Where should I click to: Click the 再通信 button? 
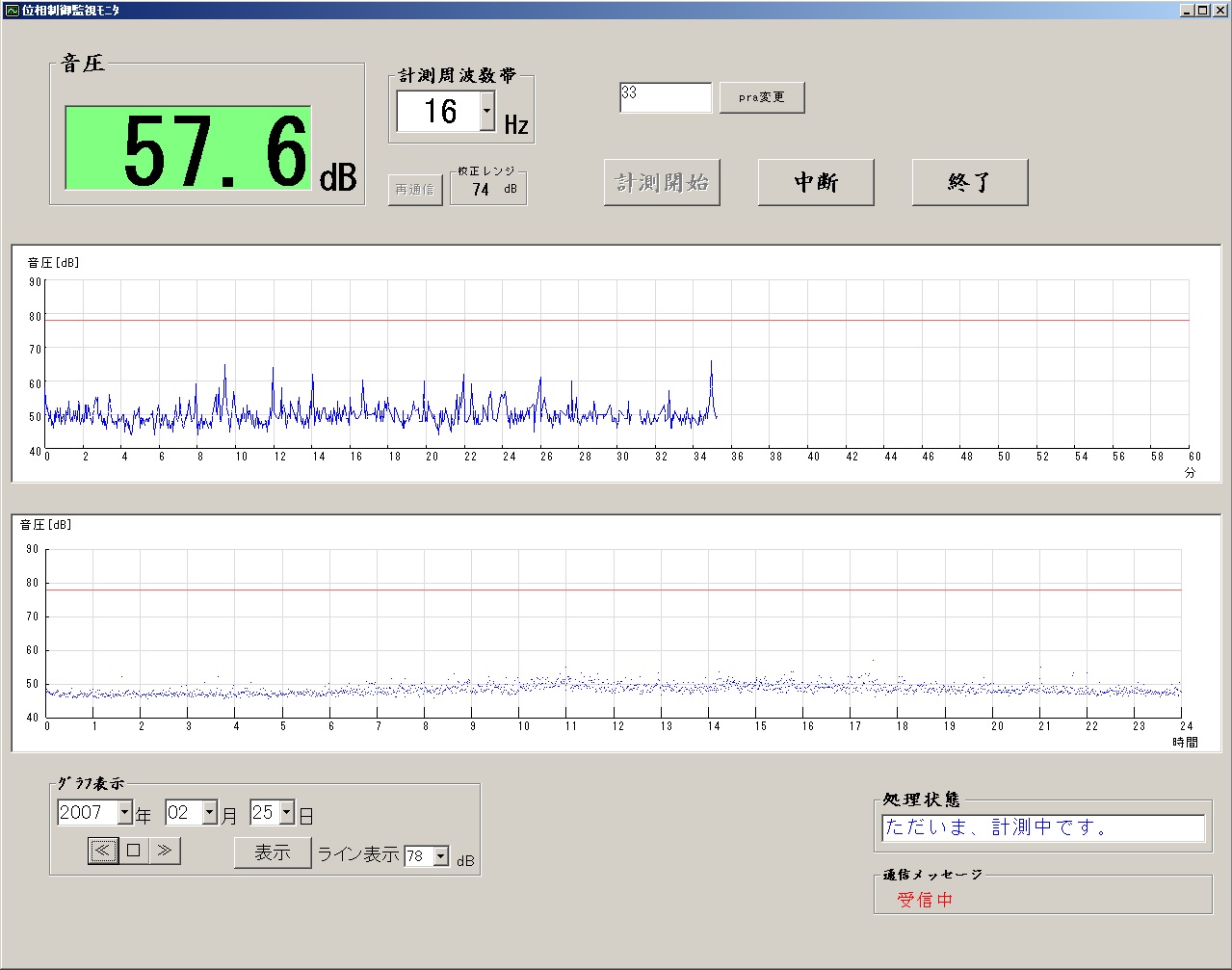pyautogui.click(x=415, y=190)
